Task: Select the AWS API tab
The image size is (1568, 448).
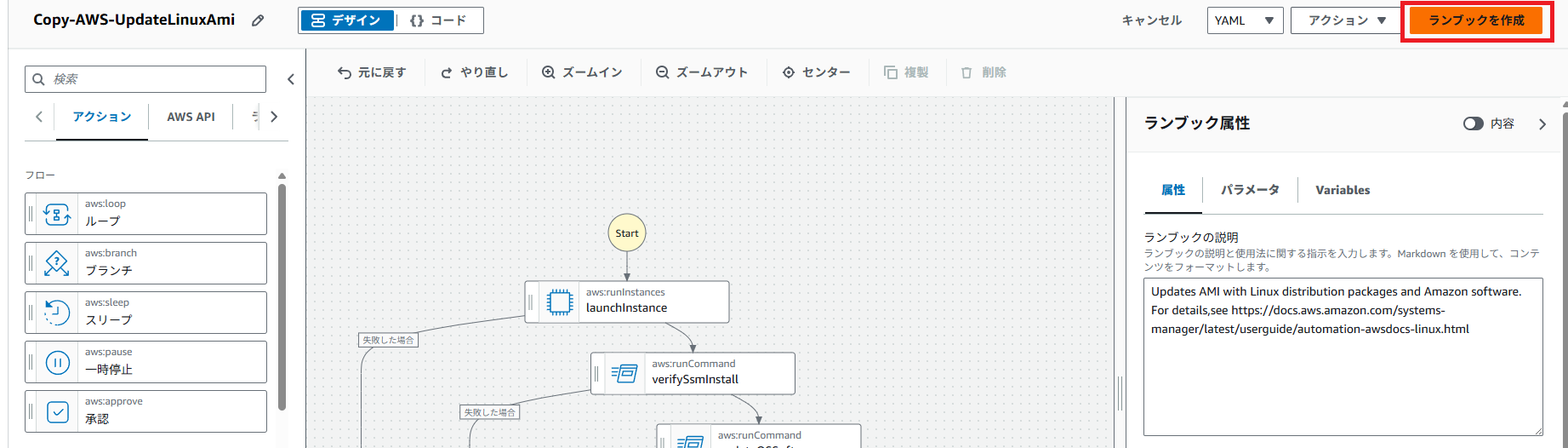Action: tap(191, 117)
